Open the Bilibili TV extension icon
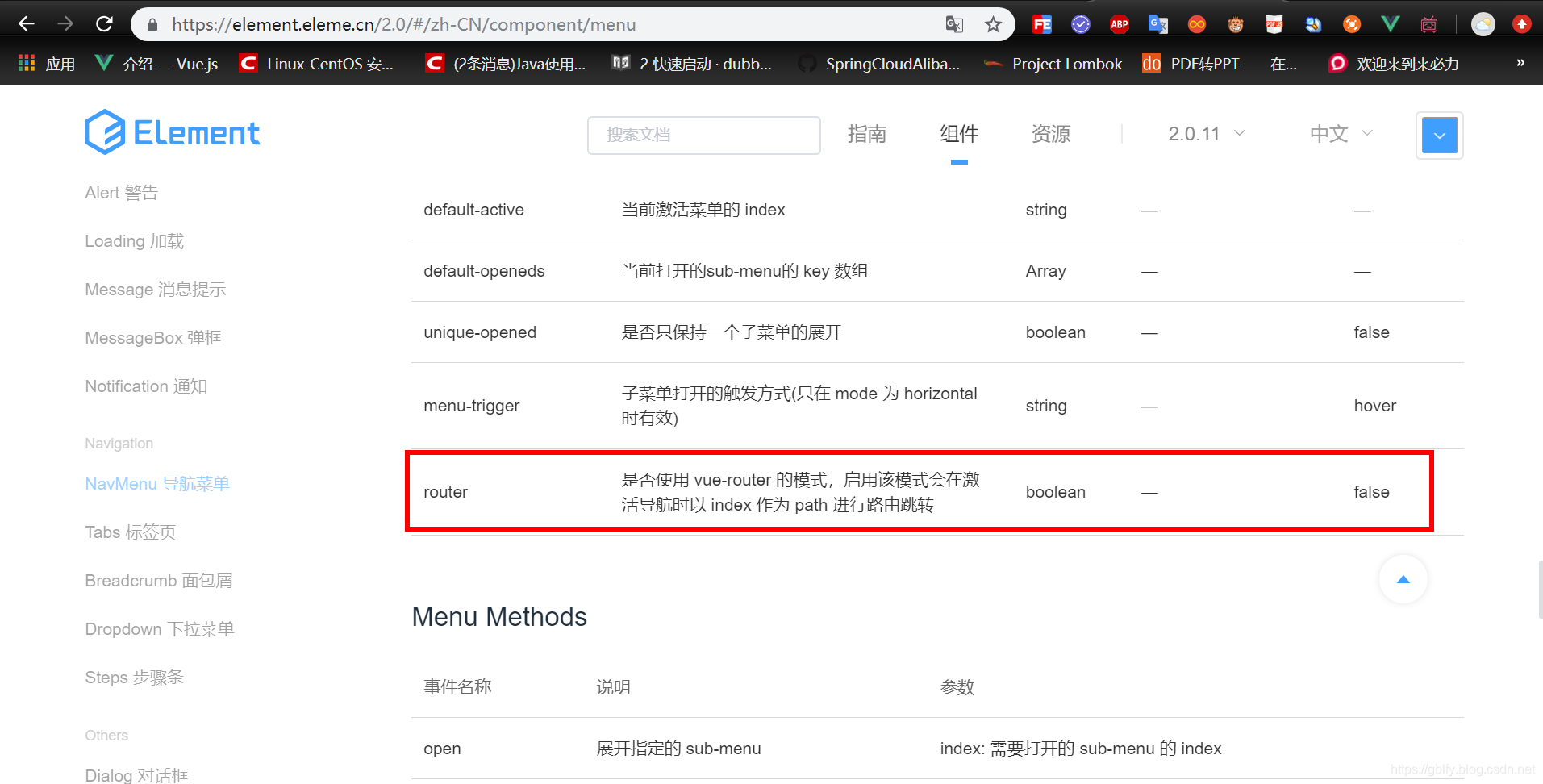Viewport: 1543px width, 784px height. coord(1428,23)
